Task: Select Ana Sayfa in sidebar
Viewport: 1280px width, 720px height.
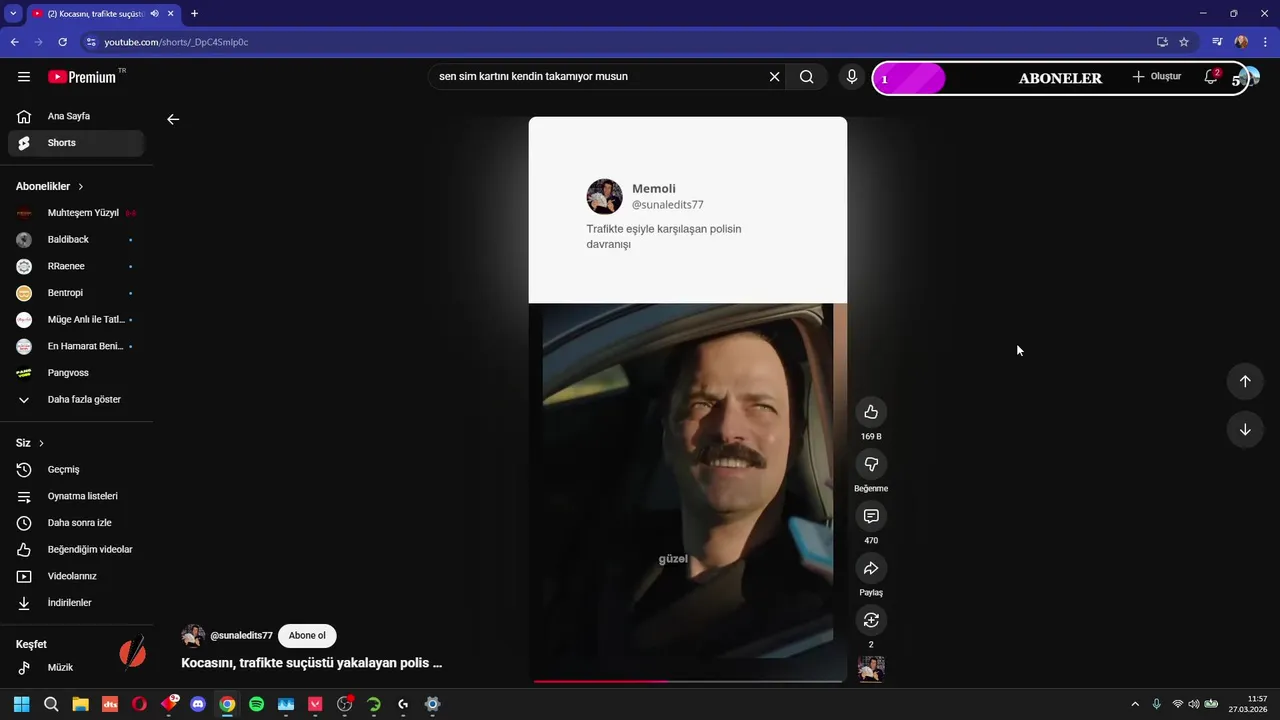Action: tap(76, 116)
